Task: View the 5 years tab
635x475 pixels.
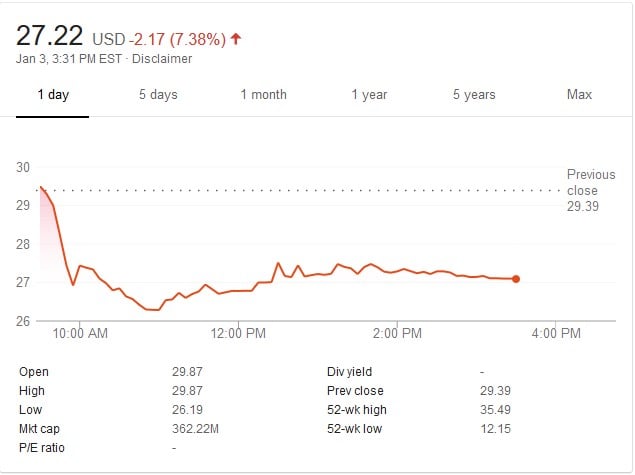Action: pyautogui.click(x=473, y=95)
